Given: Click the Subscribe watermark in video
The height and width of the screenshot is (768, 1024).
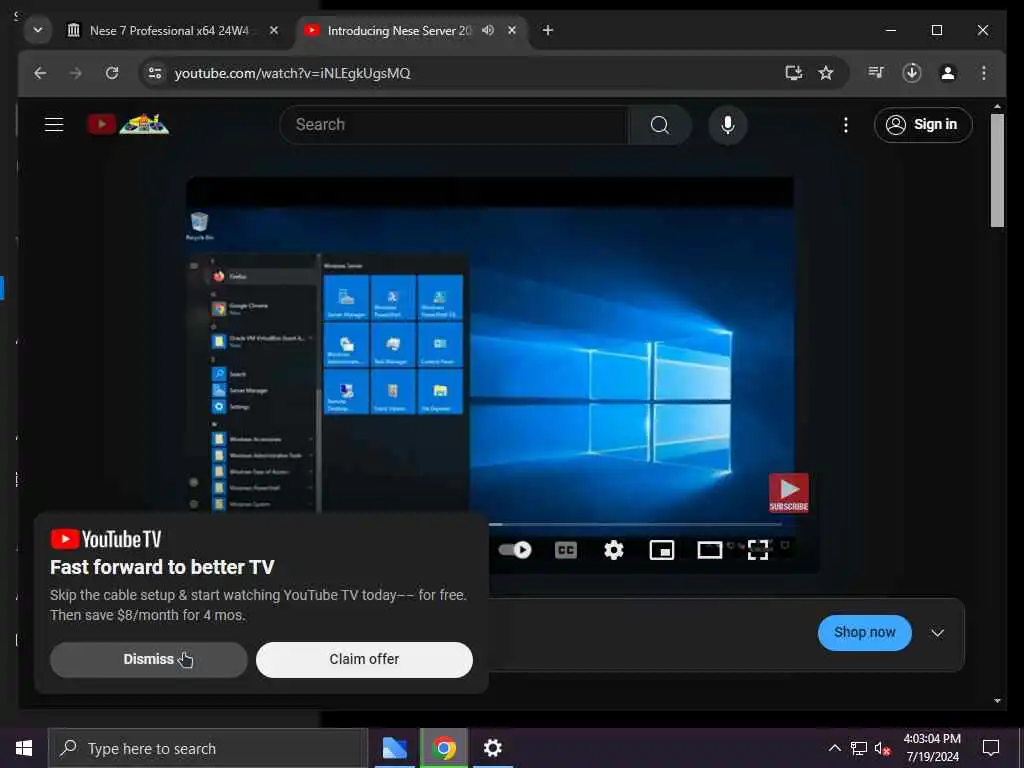Looking at the screenshot, I should click(x=789, y=493).
